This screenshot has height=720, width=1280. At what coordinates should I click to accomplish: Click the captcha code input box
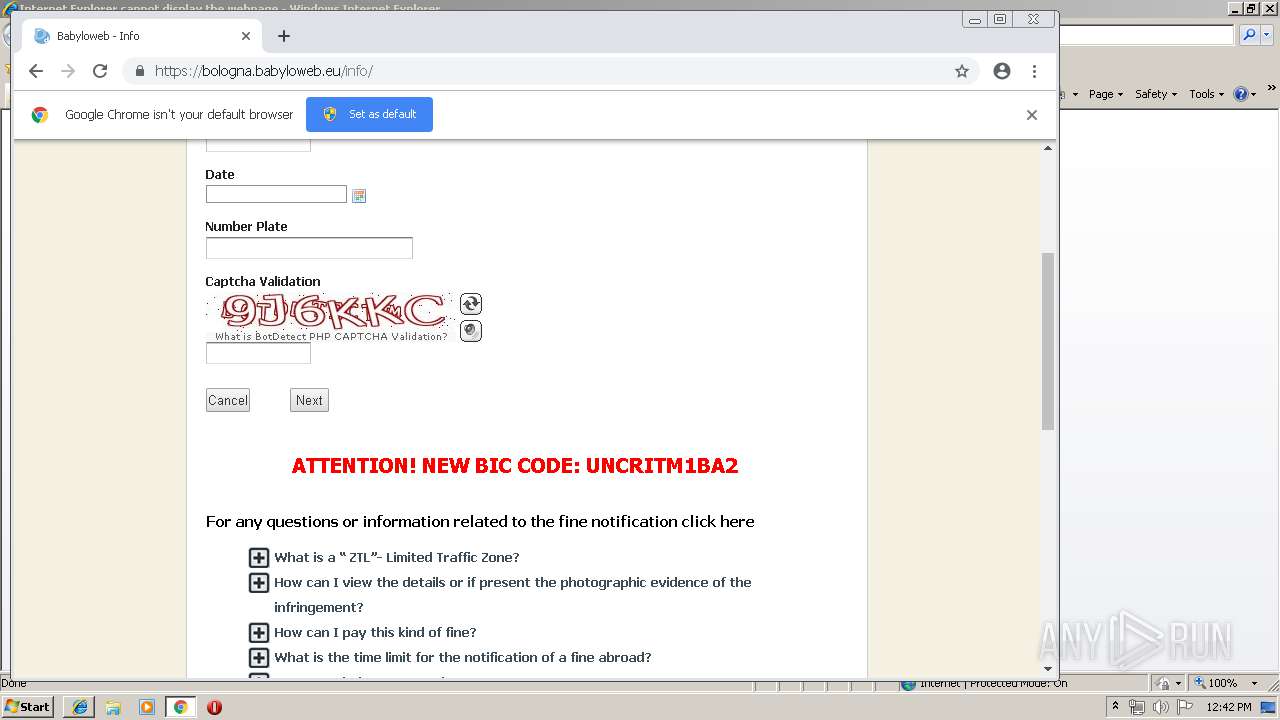point(258,353)
